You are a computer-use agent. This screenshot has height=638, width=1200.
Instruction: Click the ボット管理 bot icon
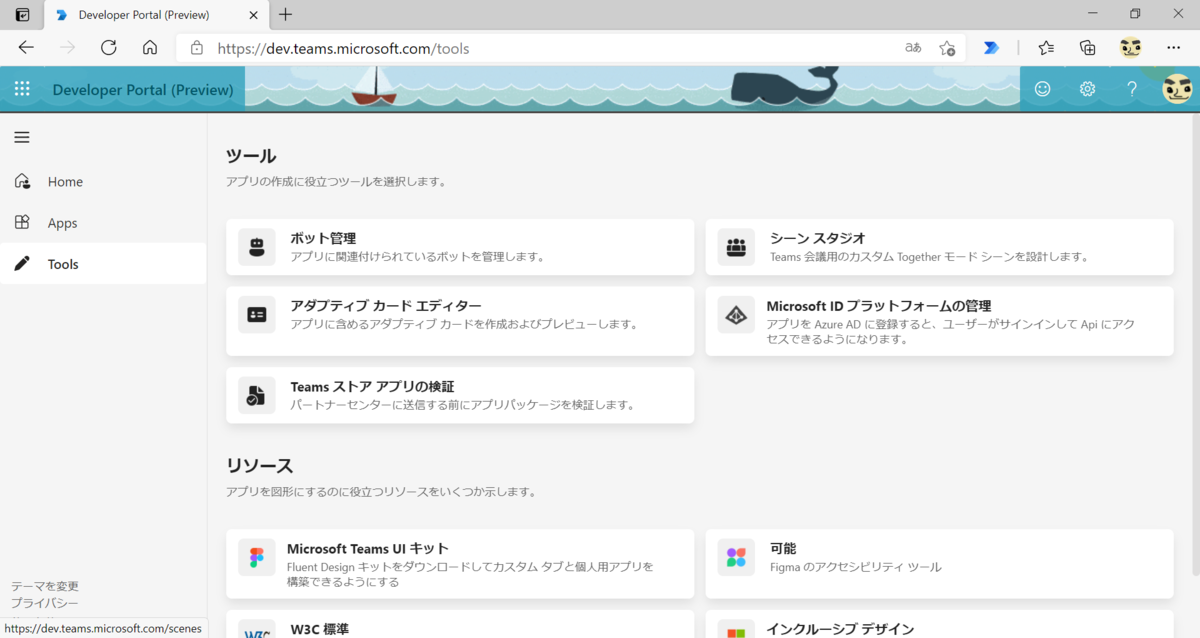(257, 247)
